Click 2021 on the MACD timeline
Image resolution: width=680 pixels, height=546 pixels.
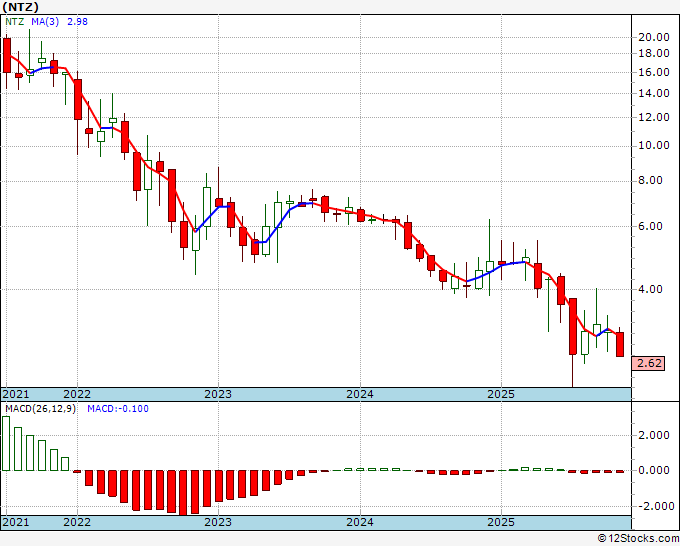click(x=16, y=522)
